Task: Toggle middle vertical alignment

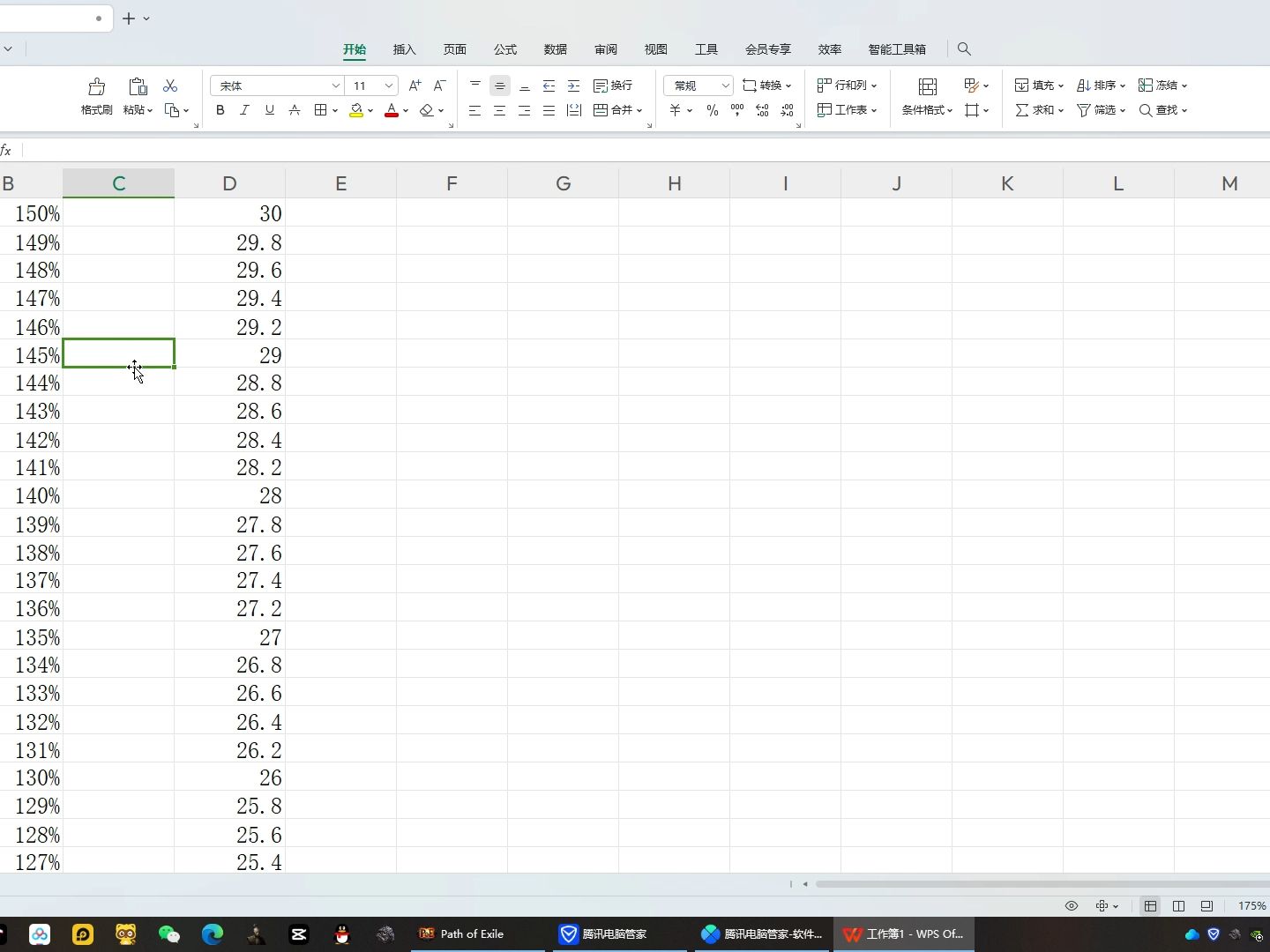Action: coord(499,86)
